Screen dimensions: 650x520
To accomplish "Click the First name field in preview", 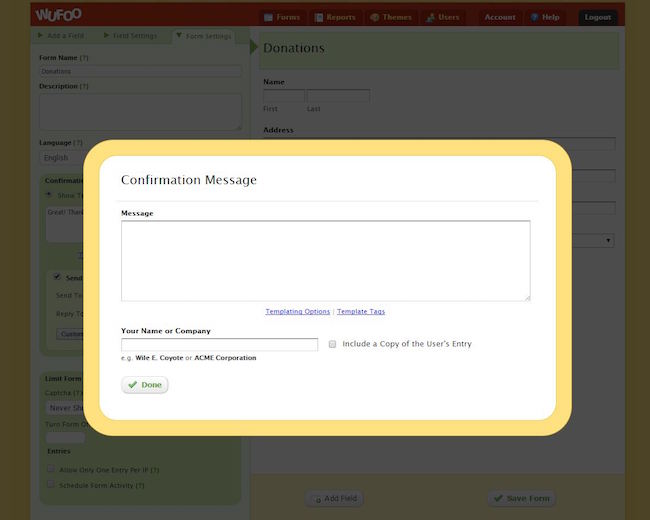I will [284, 96].
